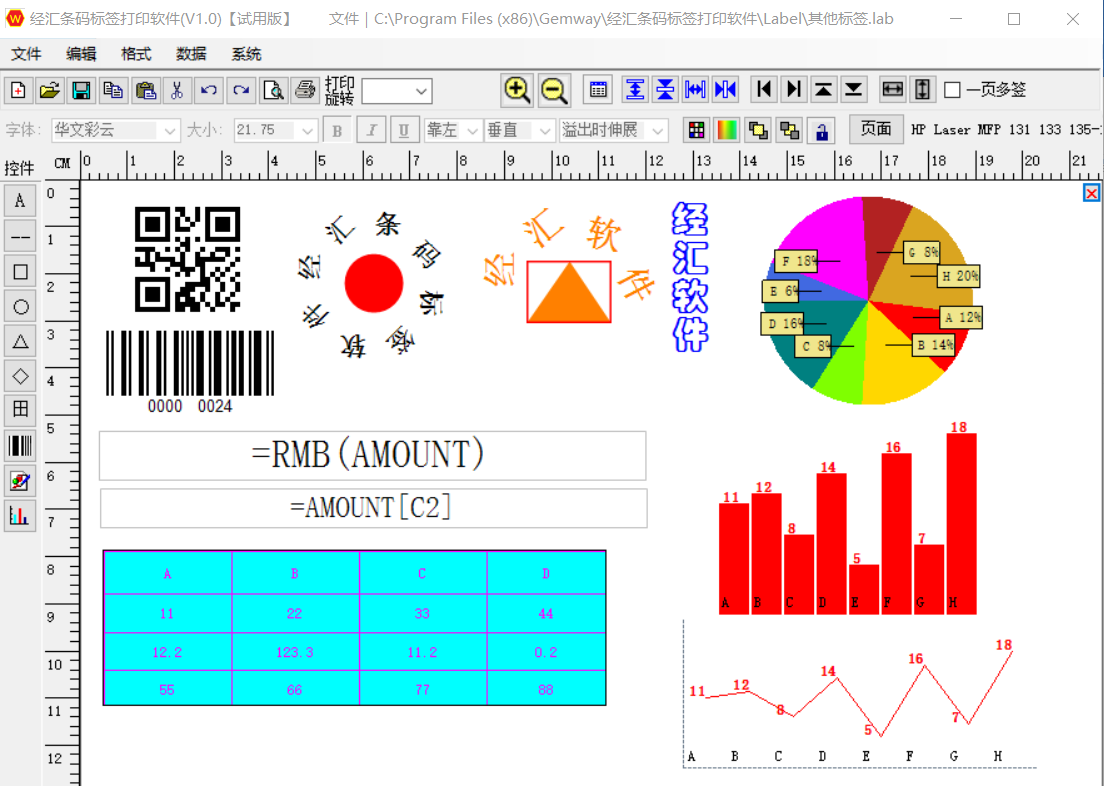Open an existing label file
This screenshot has width=1104, height=786.
(49, 90)
